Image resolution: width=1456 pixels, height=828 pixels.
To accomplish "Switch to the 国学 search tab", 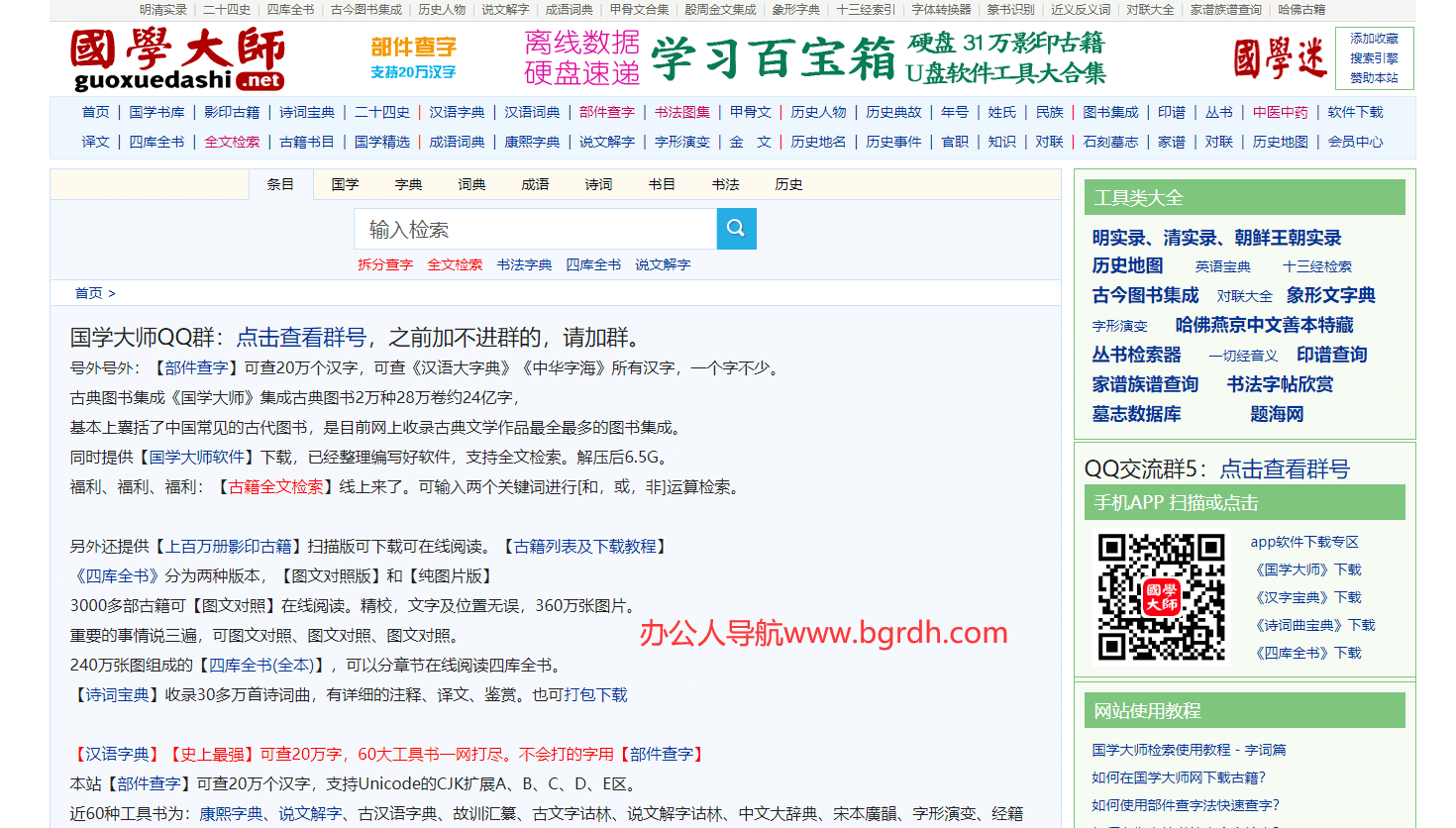I will tap(345, 184).
